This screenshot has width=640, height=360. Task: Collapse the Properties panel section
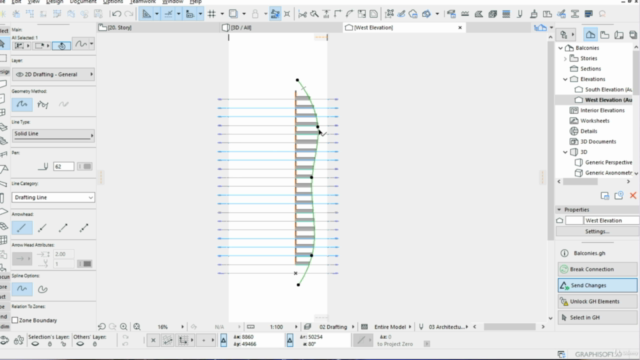click(559, 210)
